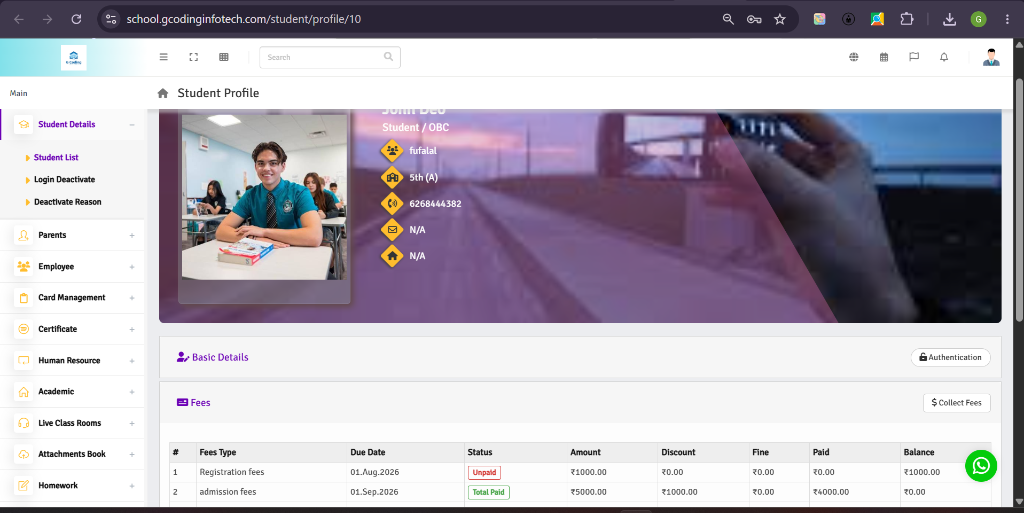Click the browser reload icon
The height and width of the screenshot is (513, 1024).
[x=76, y=19]
